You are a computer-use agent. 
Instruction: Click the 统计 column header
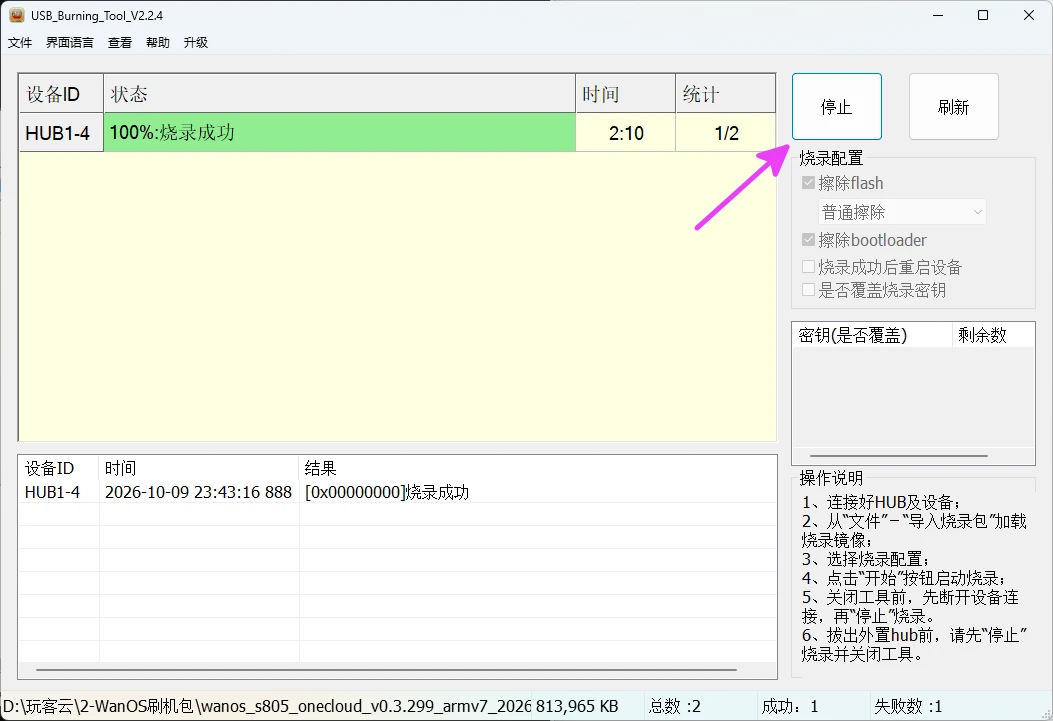725,93
